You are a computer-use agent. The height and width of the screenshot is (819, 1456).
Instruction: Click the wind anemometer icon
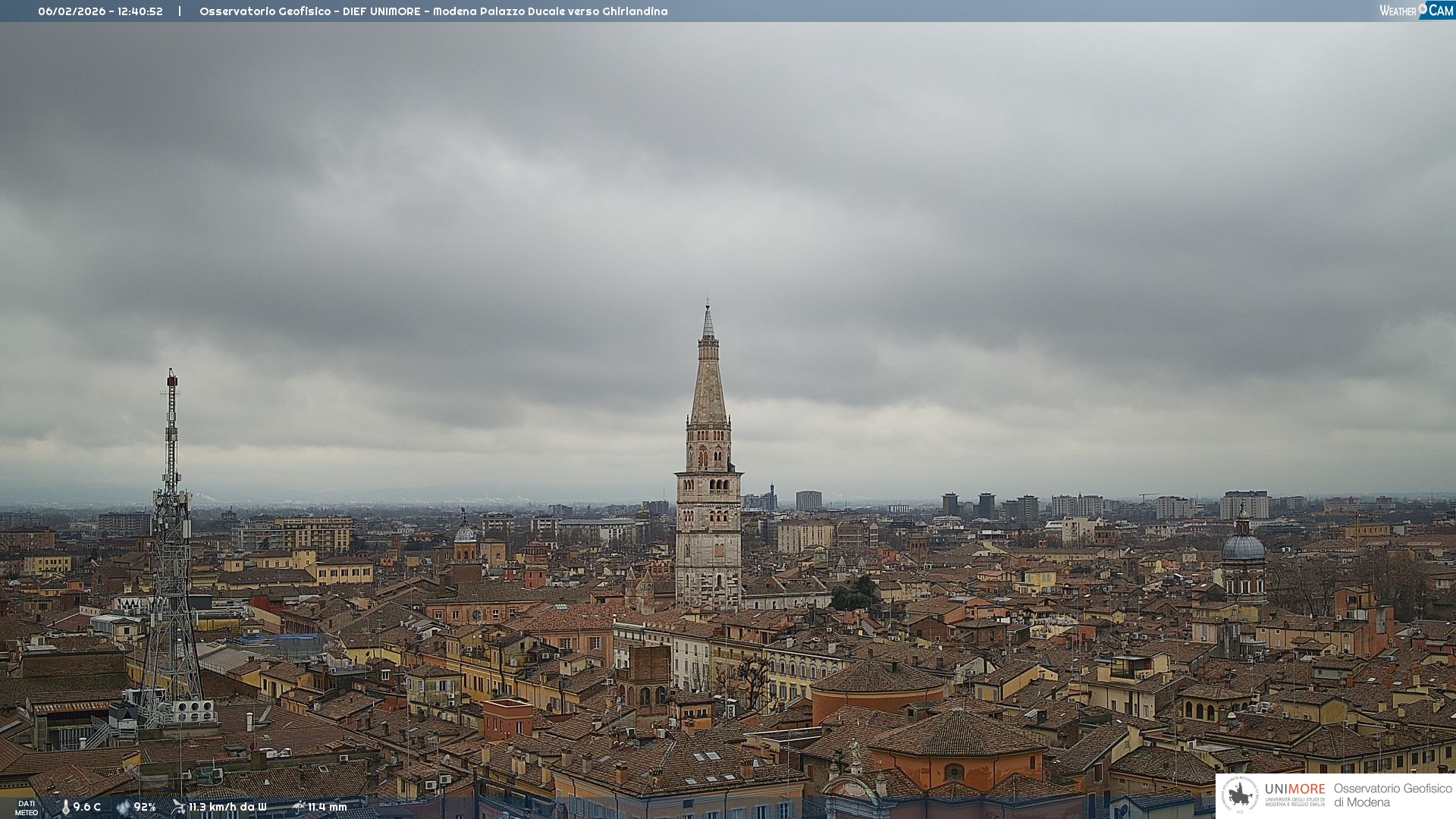point(178,807)
